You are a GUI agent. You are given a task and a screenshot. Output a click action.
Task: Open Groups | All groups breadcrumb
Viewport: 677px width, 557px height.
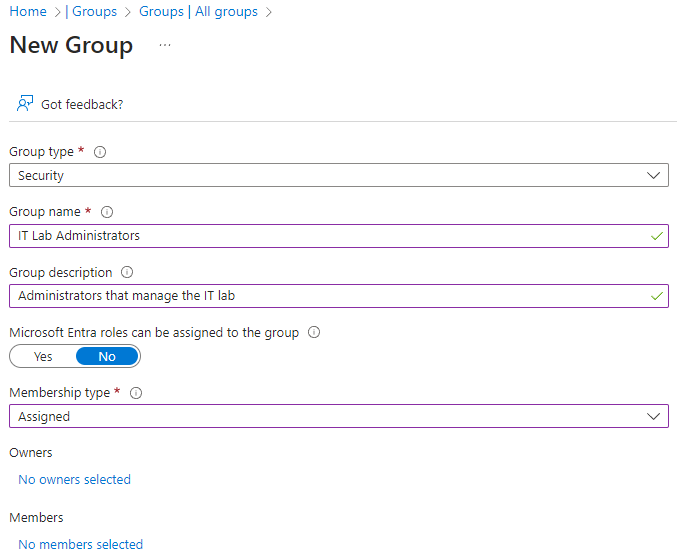[x=198, y=12]
